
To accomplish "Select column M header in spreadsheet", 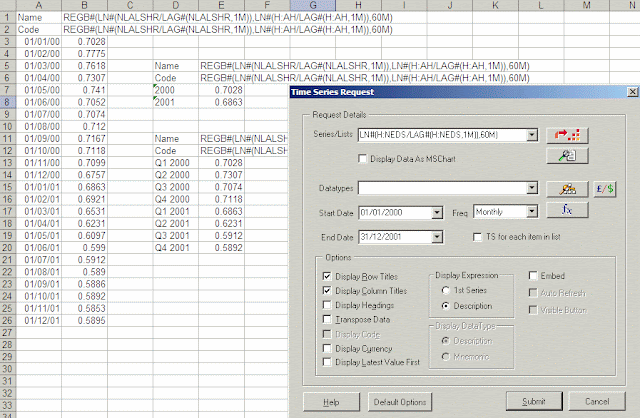I will (x=587, y=5).
